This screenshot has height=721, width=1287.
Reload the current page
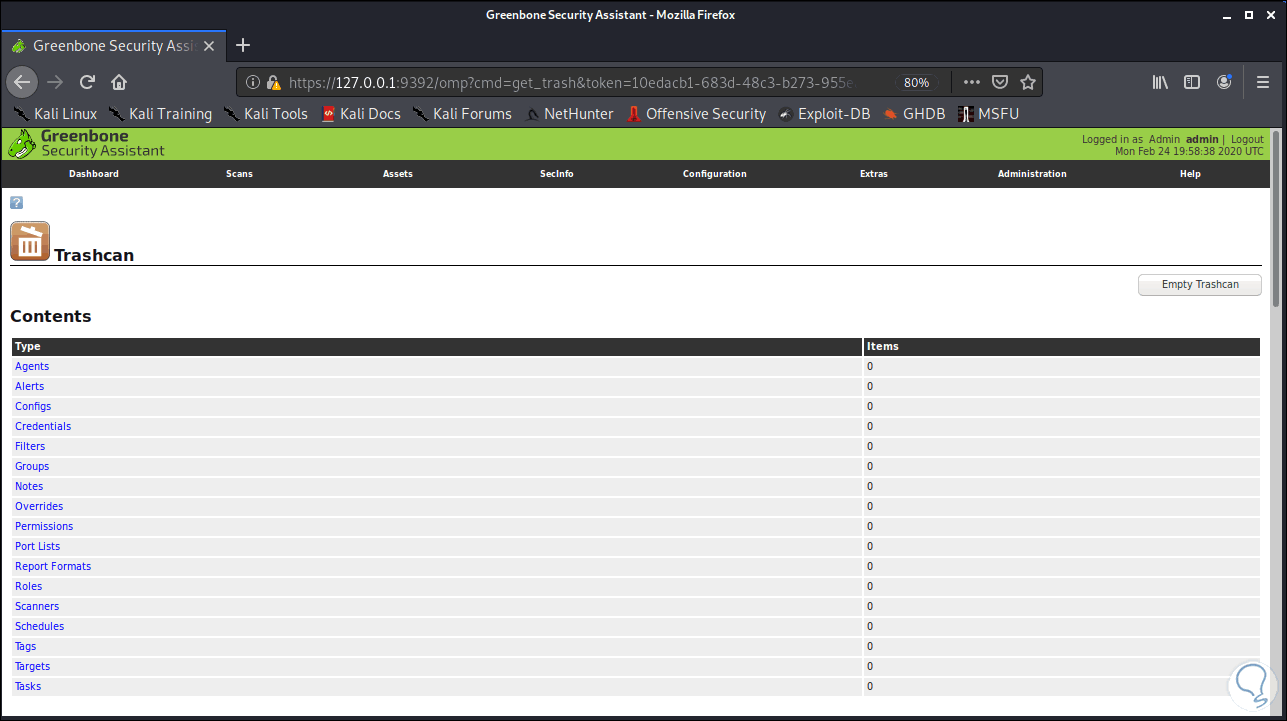pyautogui.click(x=87, y=82)
